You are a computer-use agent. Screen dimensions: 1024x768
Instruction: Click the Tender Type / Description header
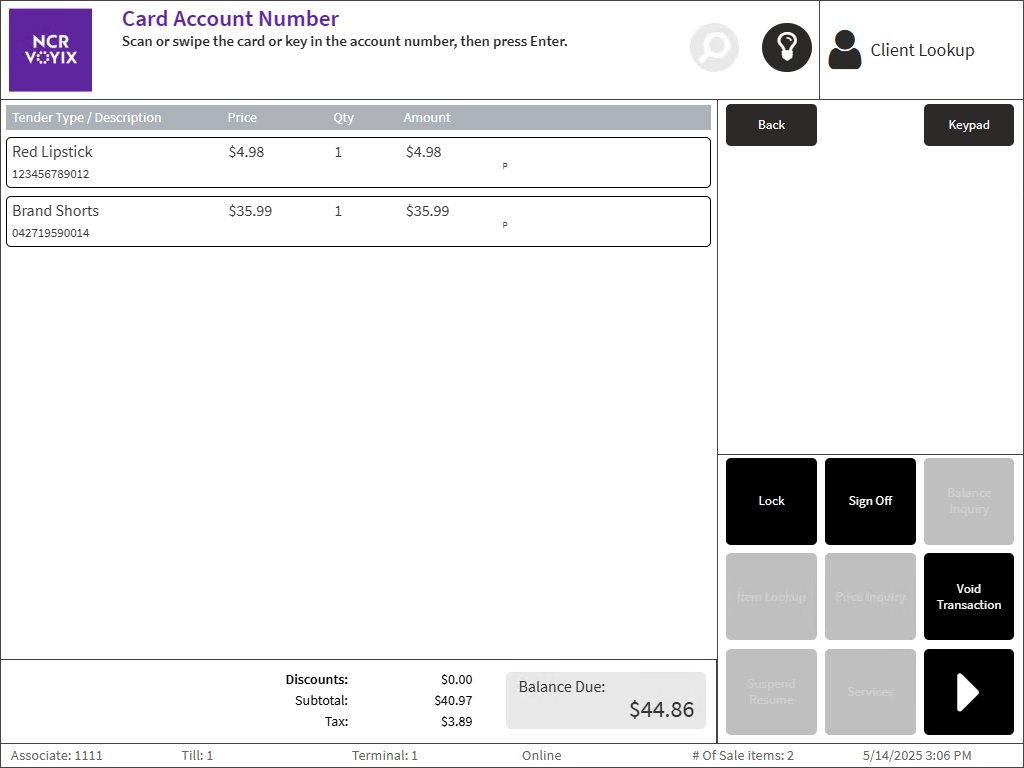pos(87,118)
